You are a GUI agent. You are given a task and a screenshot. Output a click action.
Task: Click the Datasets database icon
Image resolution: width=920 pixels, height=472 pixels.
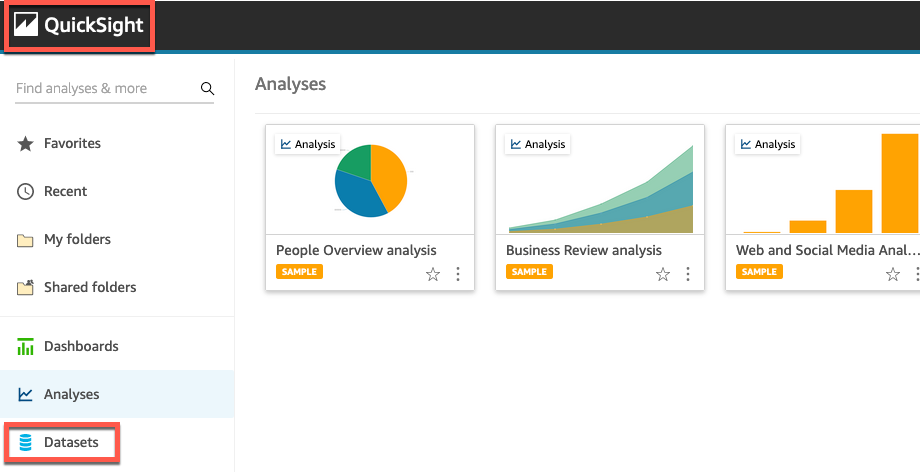point(26,443)
